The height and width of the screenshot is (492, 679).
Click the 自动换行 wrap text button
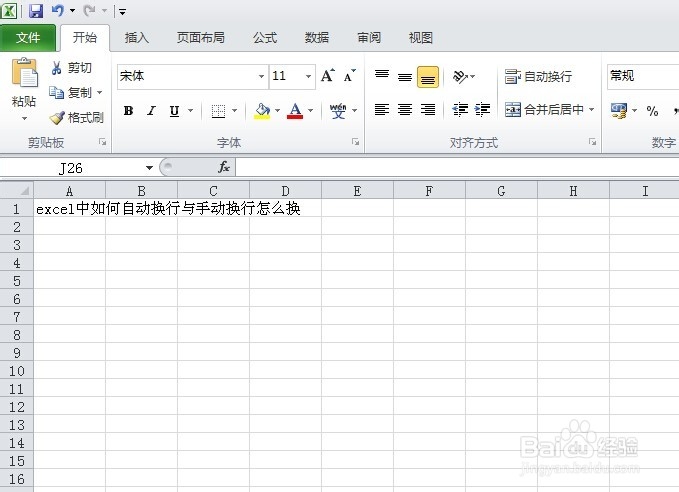click(x=538, y=77)
